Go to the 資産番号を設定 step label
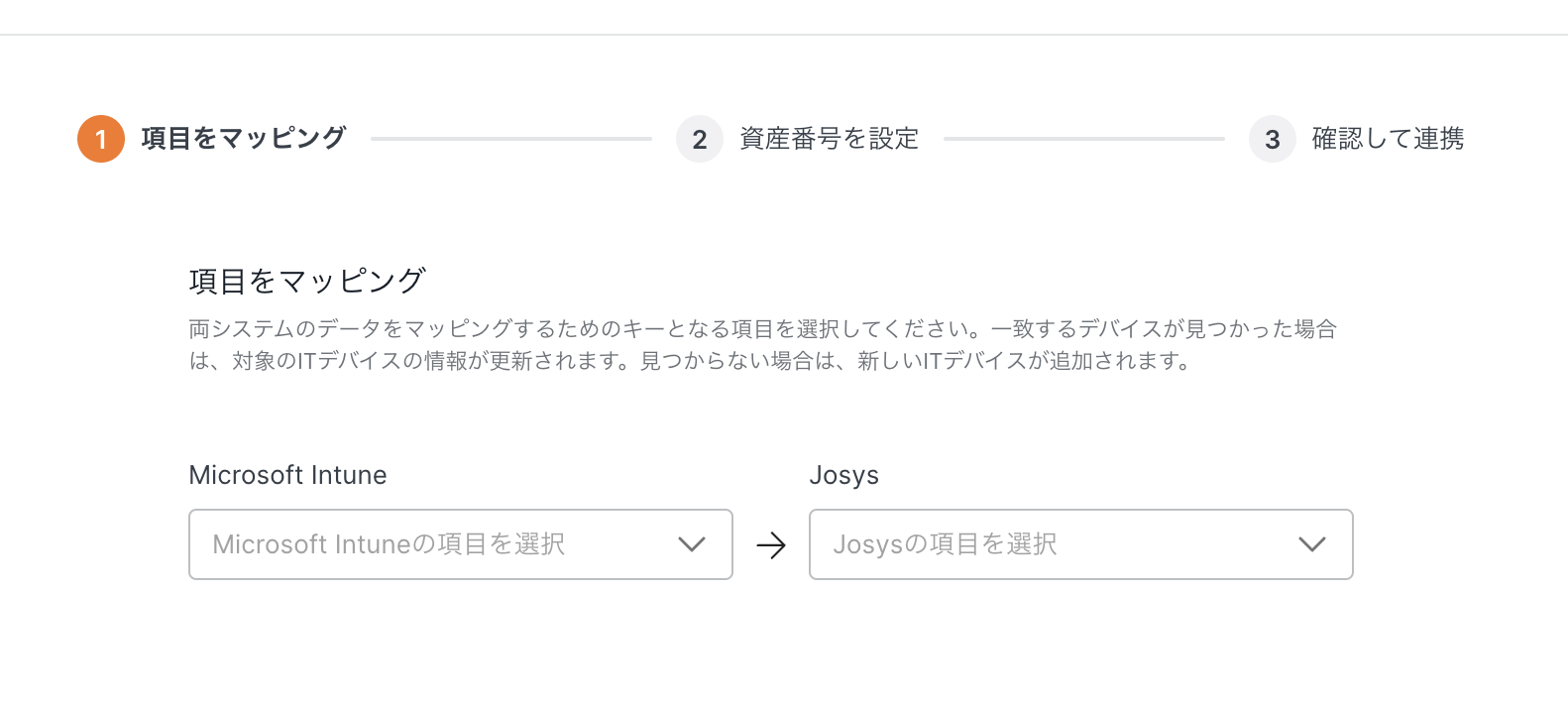This screenshot has width=1568, height=708. (x=830, y=139)
